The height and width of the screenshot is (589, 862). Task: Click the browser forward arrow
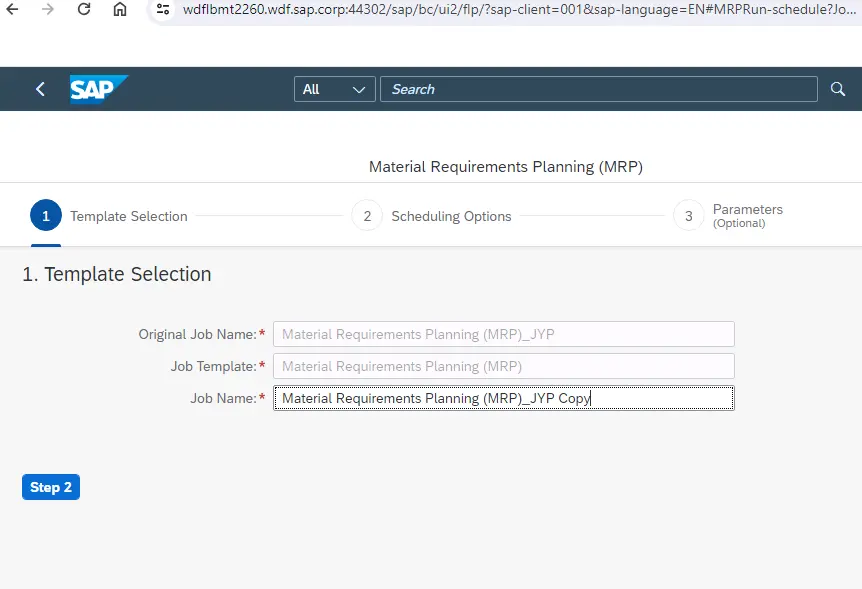pyautogui.click(x=49, y=9)
